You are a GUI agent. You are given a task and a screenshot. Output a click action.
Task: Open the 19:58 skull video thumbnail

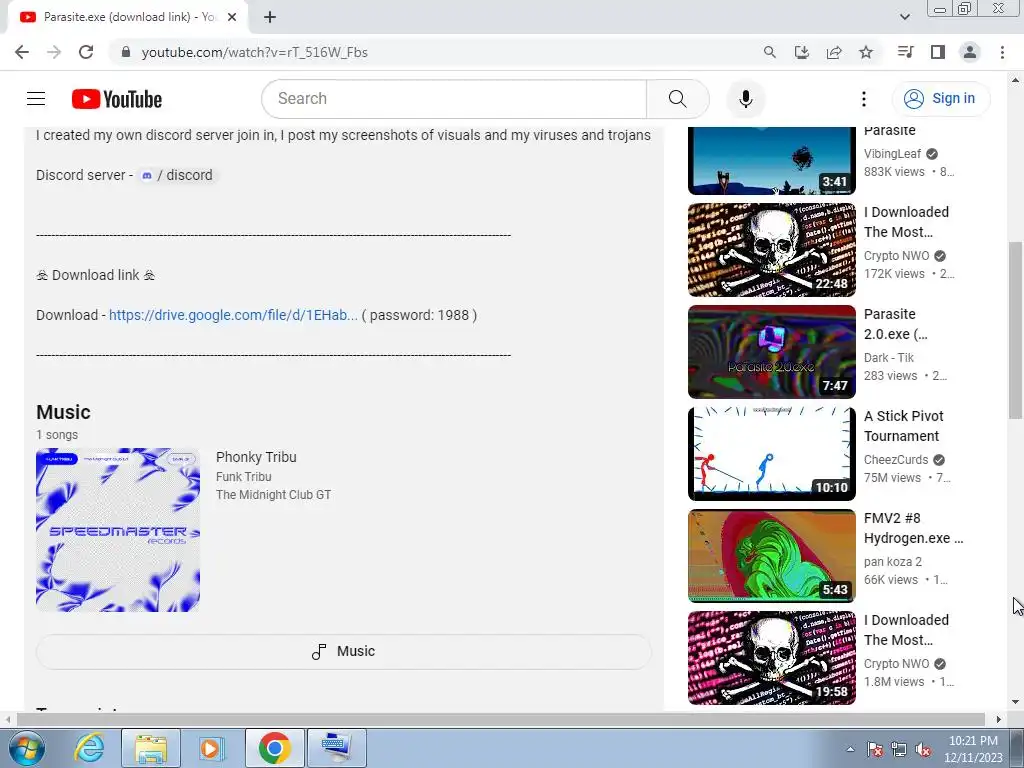coord(772,658)
